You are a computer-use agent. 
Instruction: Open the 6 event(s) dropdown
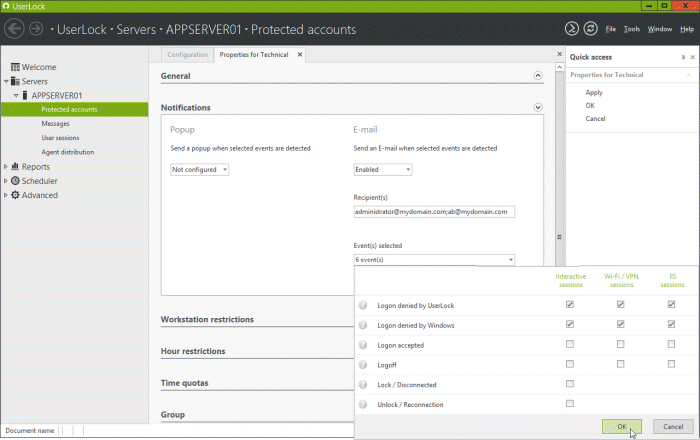click(x=434, y=260)
